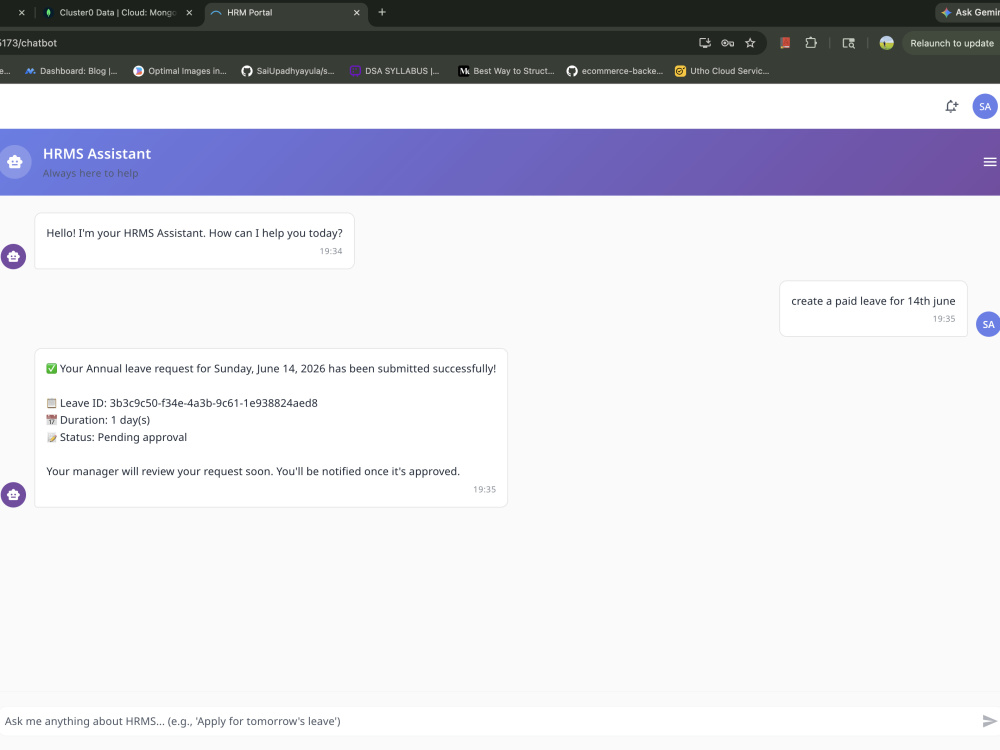The height and width of the screenshot is (750, 1000).
Task: Open the SA profile avatar in top bar
Action: pos(985,107)
